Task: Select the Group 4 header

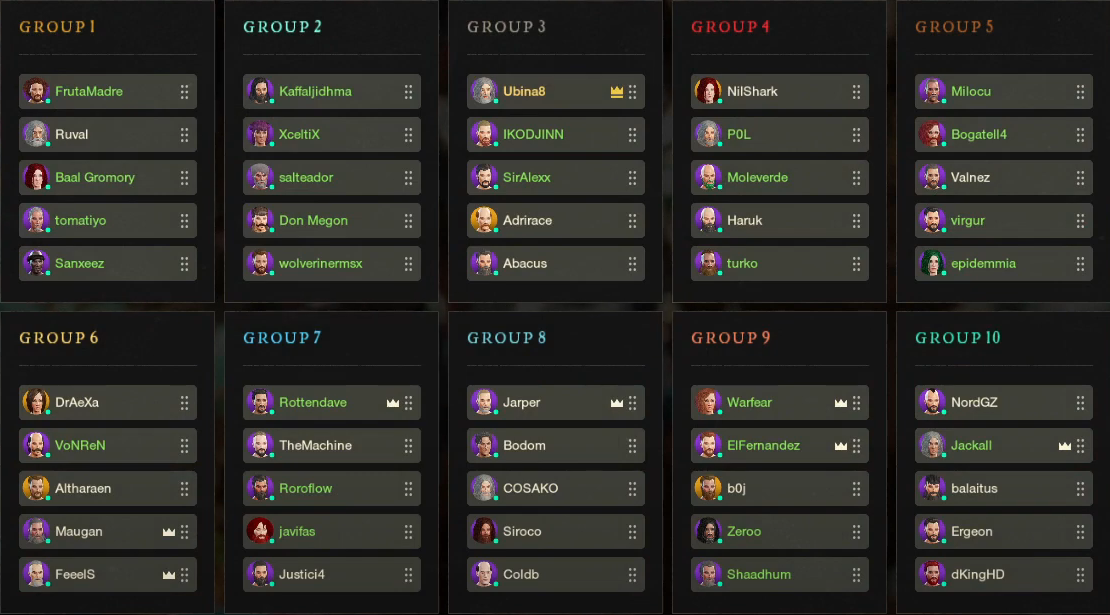Action: tap(730, 27)
